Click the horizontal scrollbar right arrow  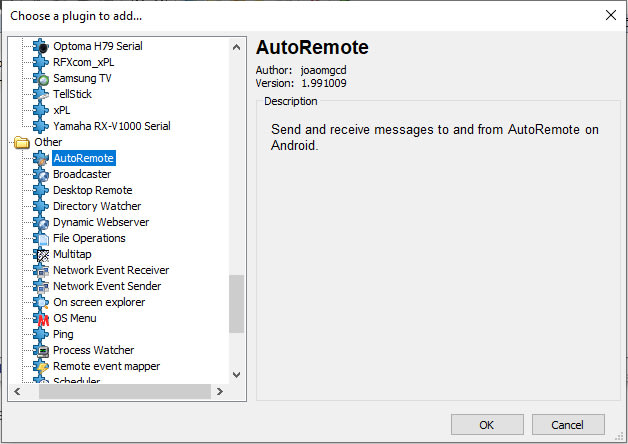[x=219, y=391]
